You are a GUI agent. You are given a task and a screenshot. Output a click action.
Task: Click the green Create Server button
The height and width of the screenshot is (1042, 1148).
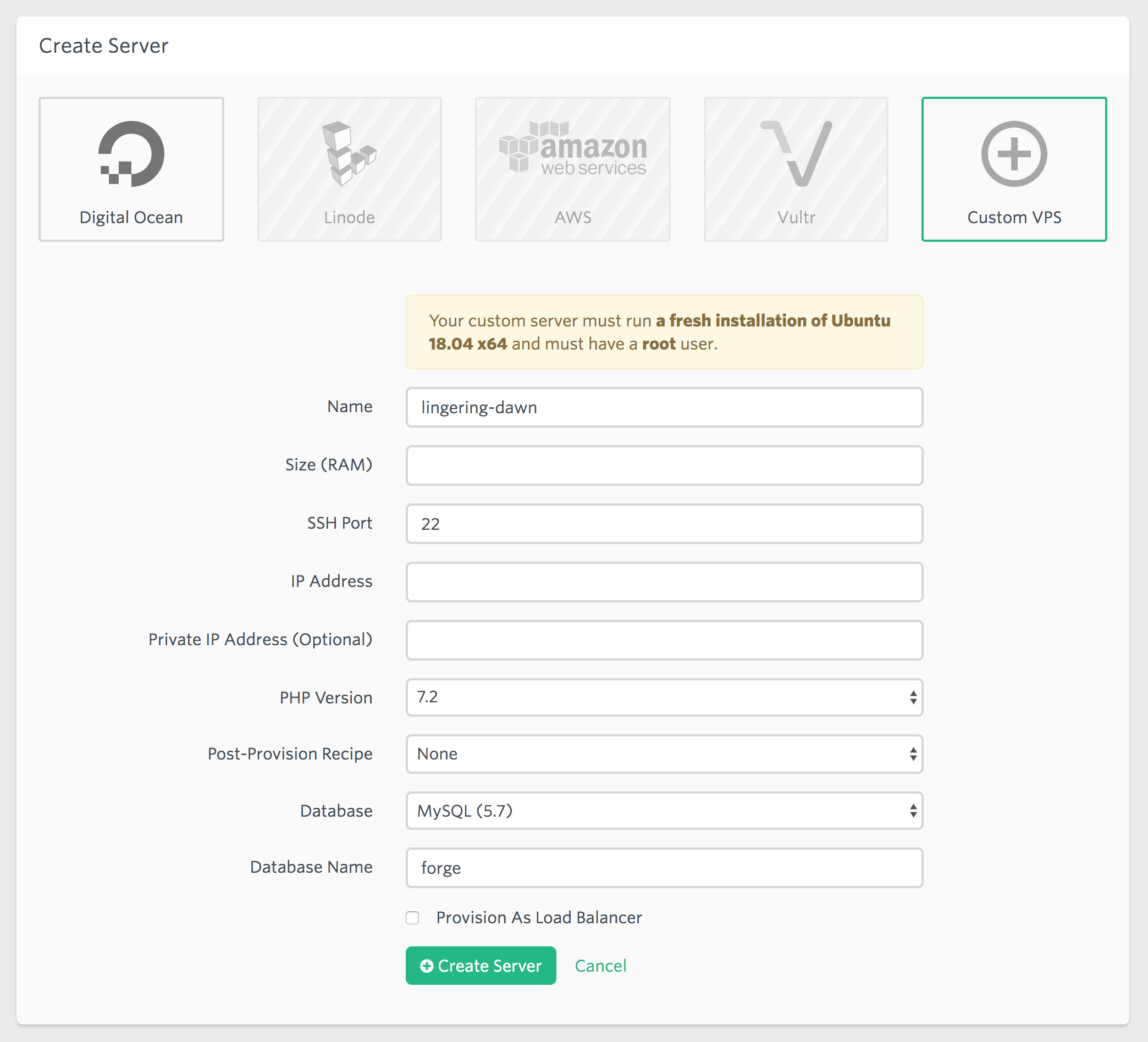pyautogui.click(x=481, y=966)
